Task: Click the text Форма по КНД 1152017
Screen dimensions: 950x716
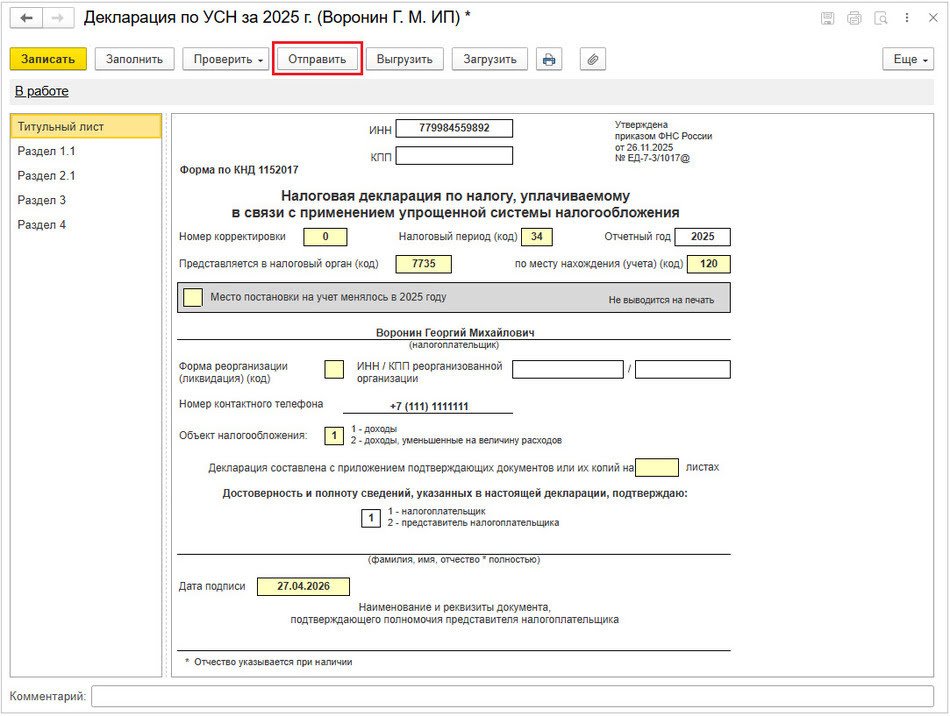Action: point(239,170)
